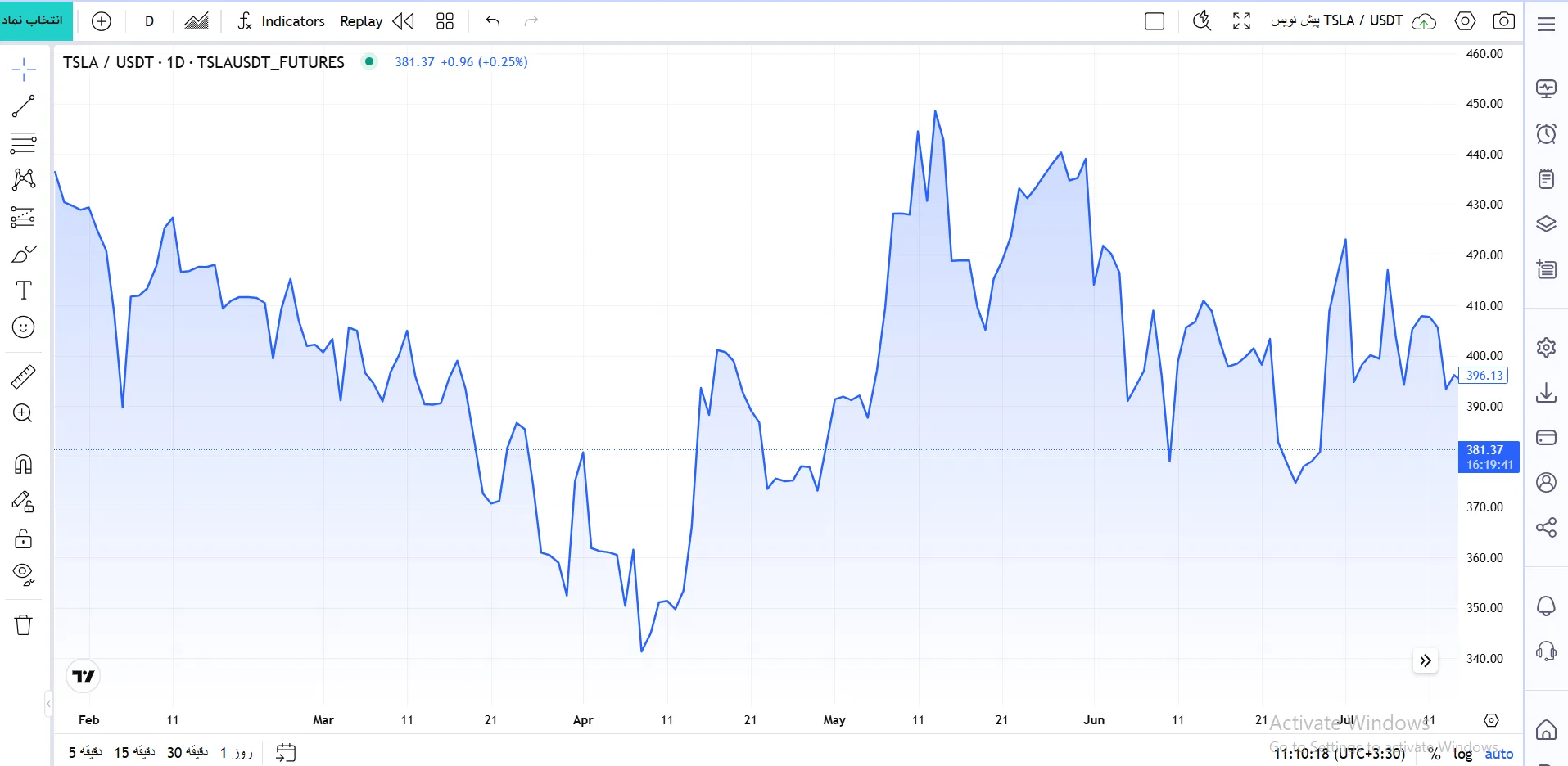Toggle auto scale mode
Screen dimensions: 1568x766
tap(1499, 754)
